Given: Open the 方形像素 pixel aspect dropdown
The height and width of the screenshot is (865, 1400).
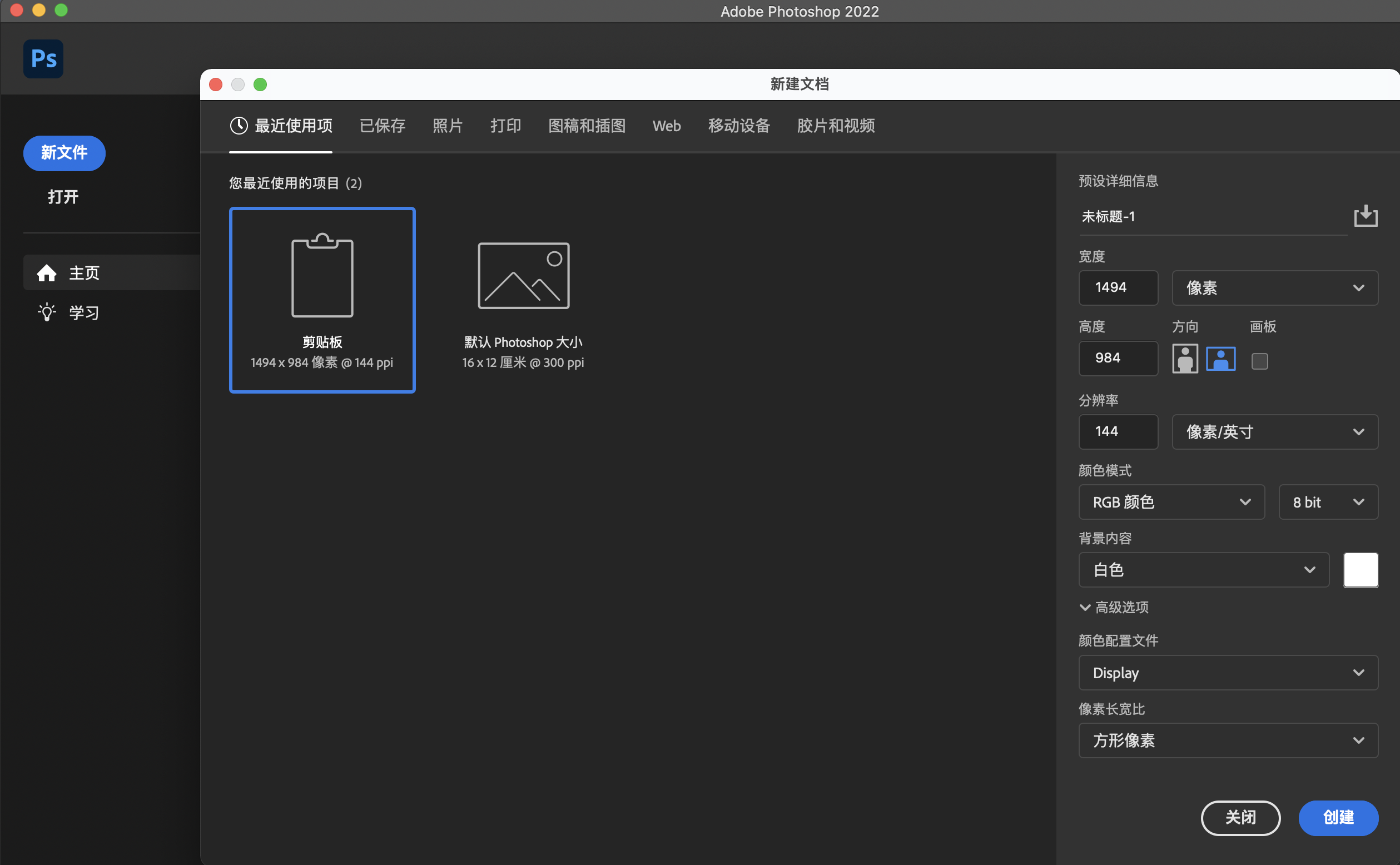Looking at the screenshot, I should click(1228, 741).
